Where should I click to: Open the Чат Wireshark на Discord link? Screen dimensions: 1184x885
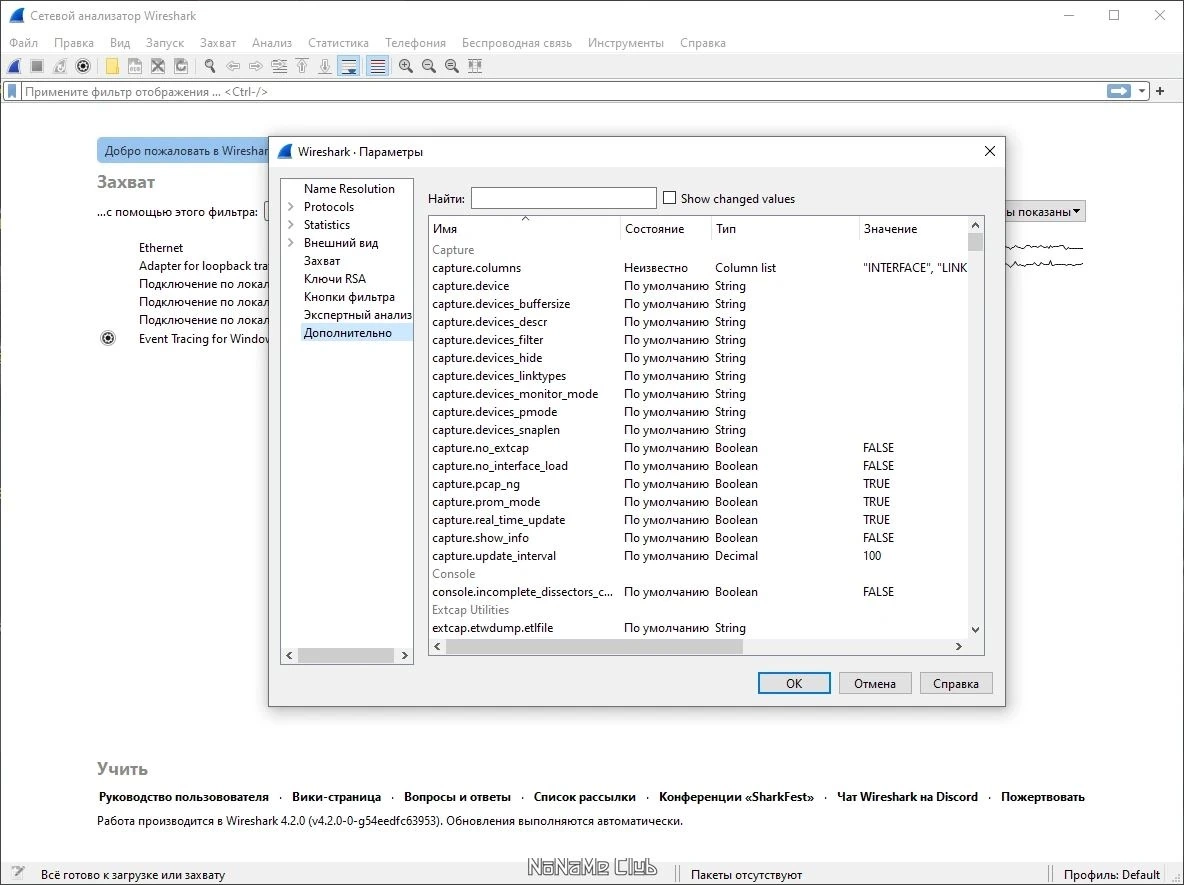(x=907, y=797)
